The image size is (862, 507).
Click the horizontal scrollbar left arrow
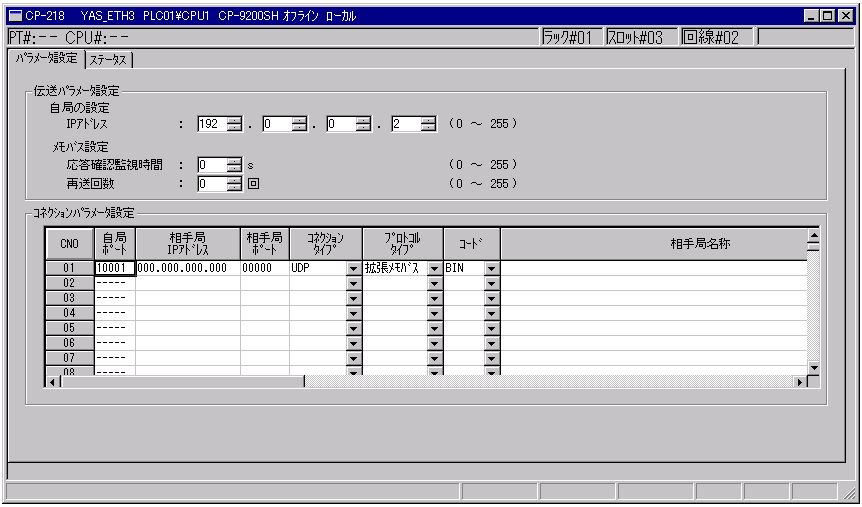point(52,381)
